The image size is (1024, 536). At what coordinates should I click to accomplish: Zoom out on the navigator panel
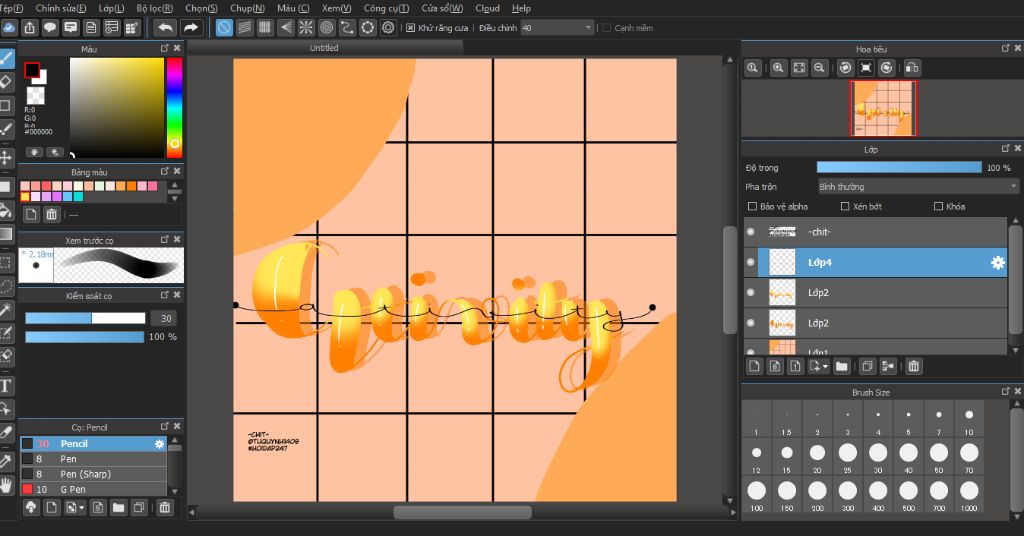pyautogui.click(x=820, y=67)
